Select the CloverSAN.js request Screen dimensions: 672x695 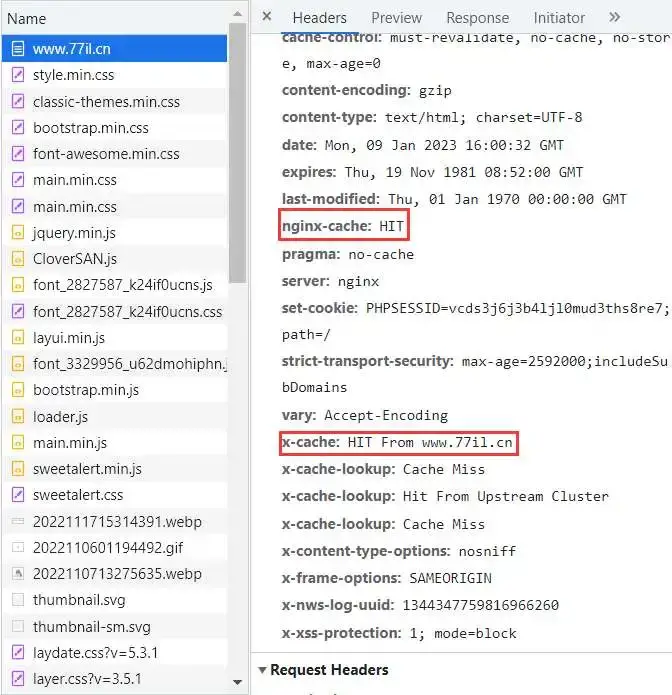[75, 259]
